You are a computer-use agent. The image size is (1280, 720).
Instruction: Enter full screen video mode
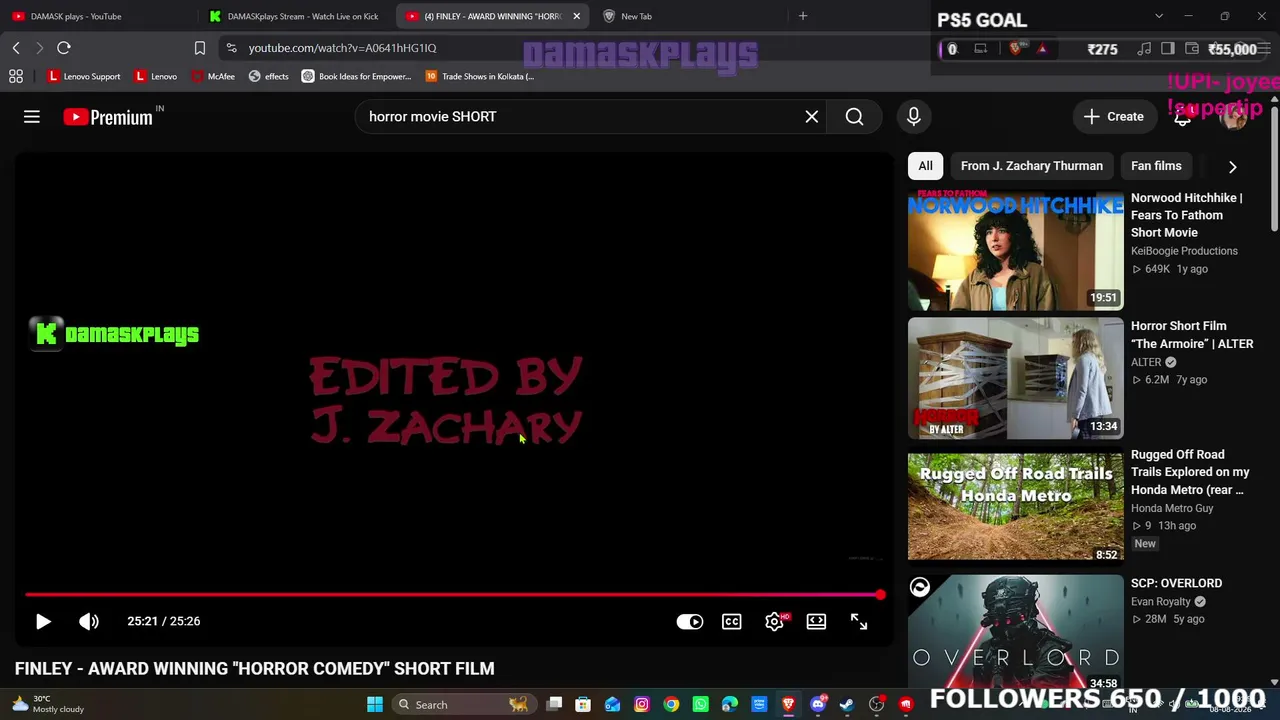click(x=859, y=622)
